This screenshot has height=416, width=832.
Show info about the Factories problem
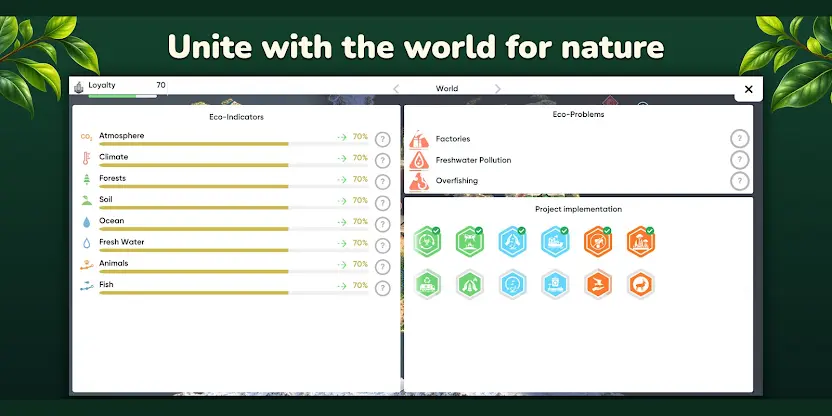pos(740,139)
